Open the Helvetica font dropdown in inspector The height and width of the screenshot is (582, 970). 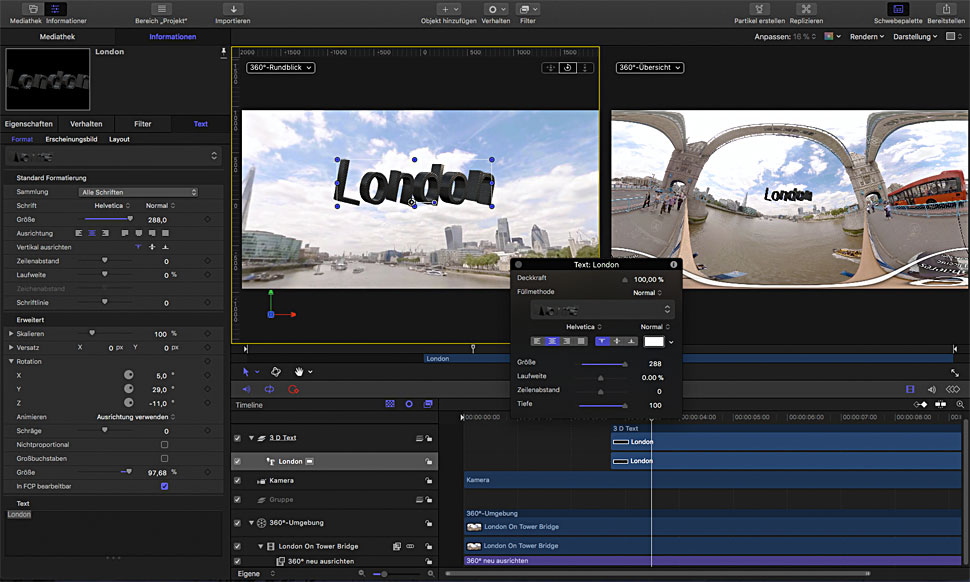112,205
